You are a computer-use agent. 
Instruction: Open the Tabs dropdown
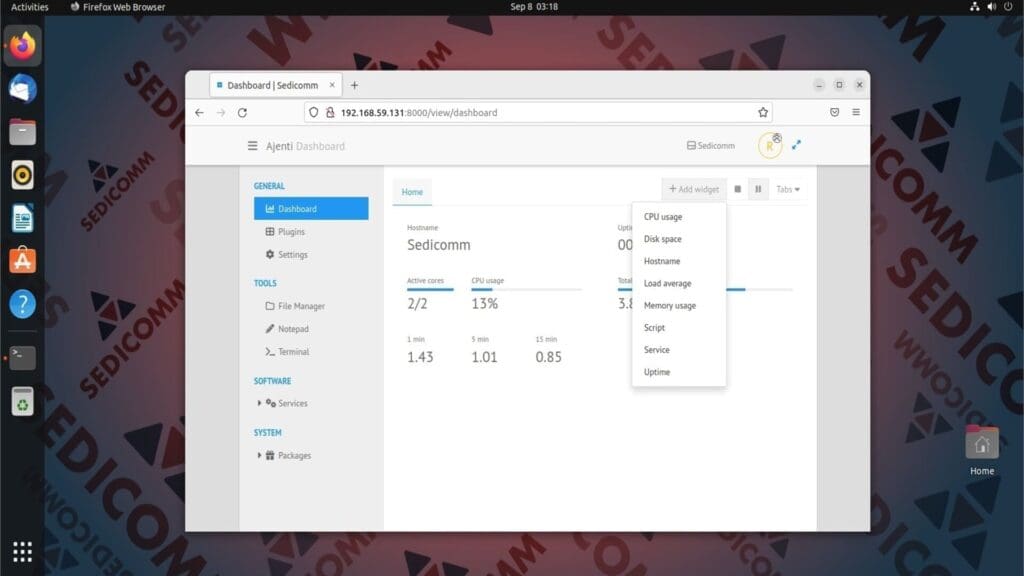[x=788, y=189]
